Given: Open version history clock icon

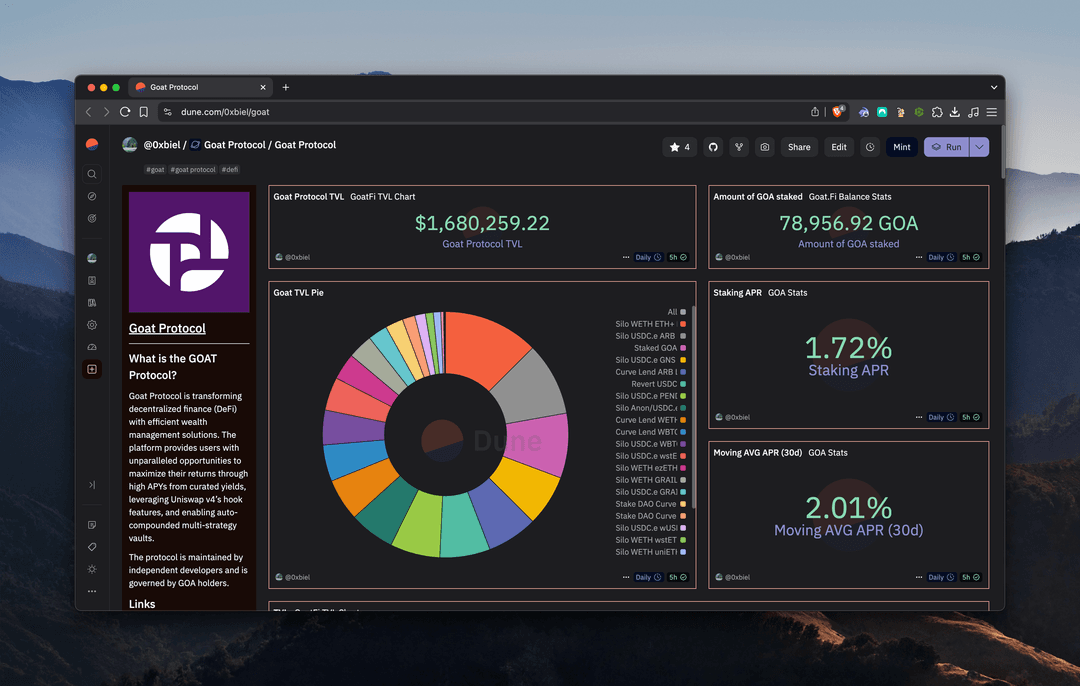Looking at the screenshot, I should click(870, 147).
